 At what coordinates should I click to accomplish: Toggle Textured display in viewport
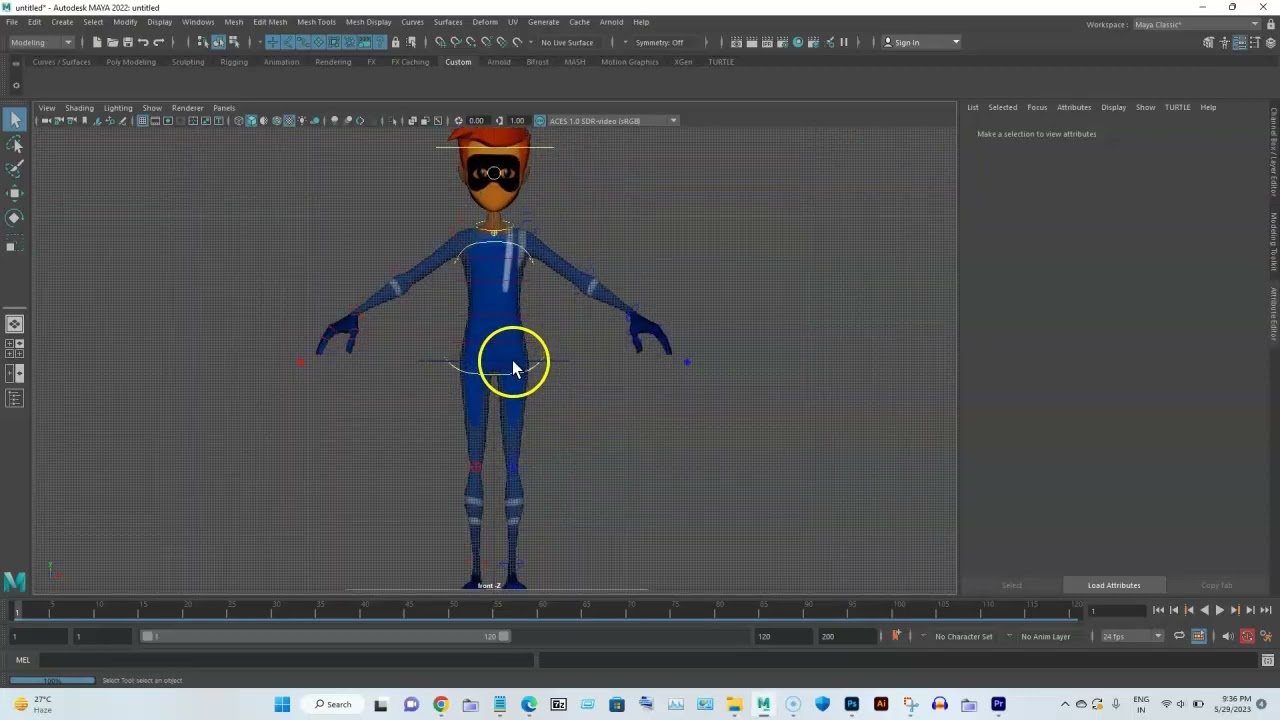[289, 121]
